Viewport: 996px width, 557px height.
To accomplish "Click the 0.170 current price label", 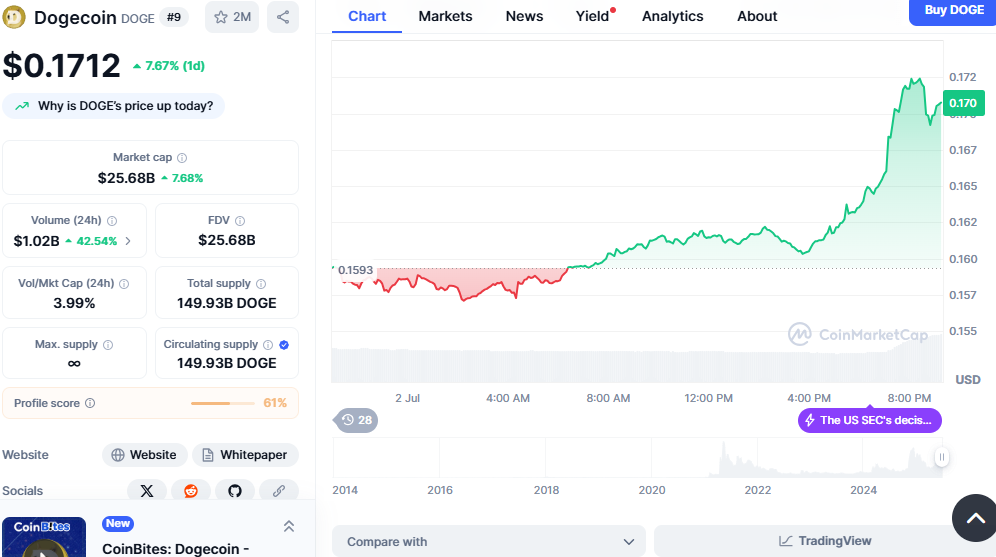I will [x=964, y=103].
